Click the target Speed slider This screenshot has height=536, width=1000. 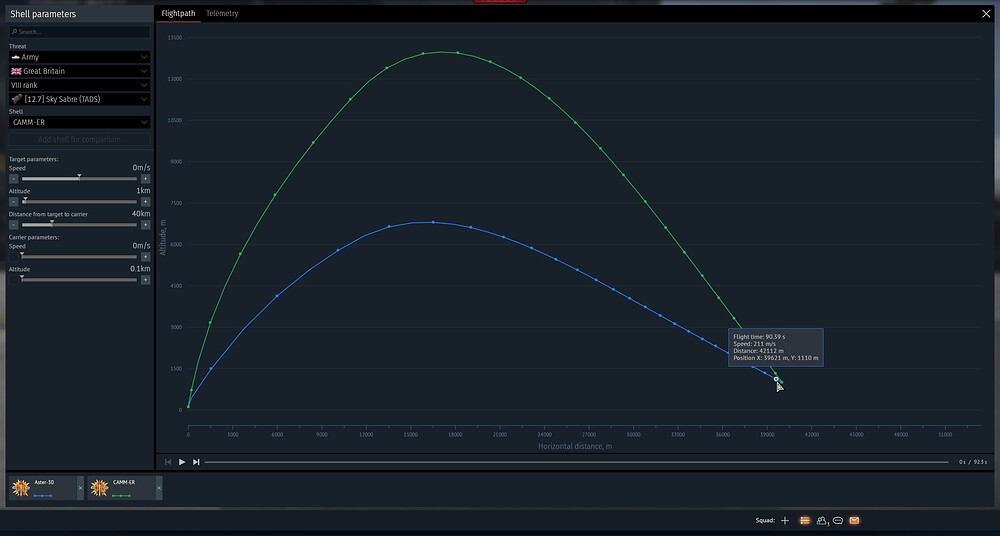[79, 179]
